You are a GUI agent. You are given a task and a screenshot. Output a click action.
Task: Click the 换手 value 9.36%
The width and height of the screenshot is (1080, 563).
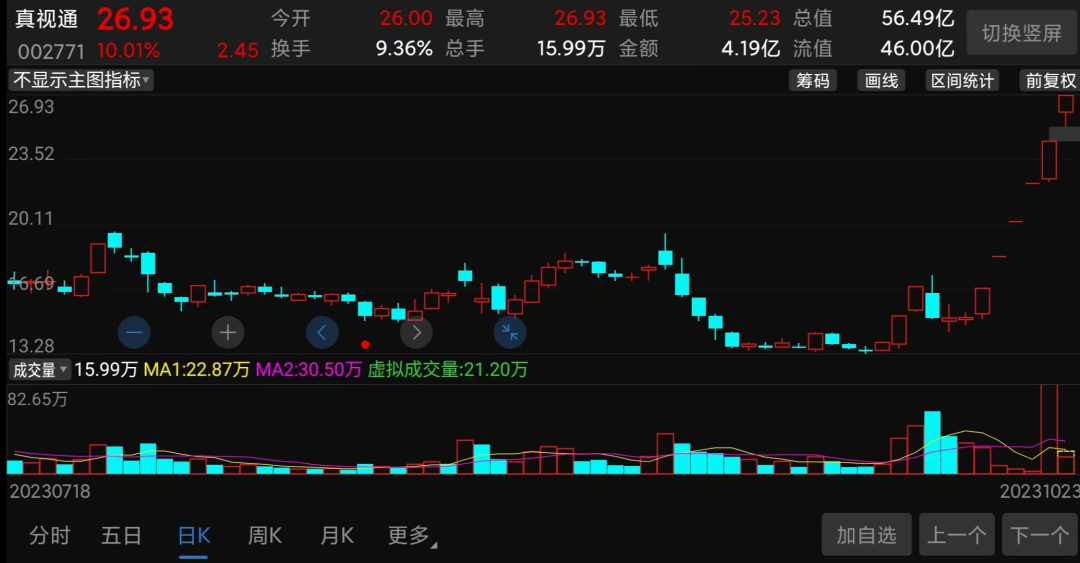tap(404, 48)
